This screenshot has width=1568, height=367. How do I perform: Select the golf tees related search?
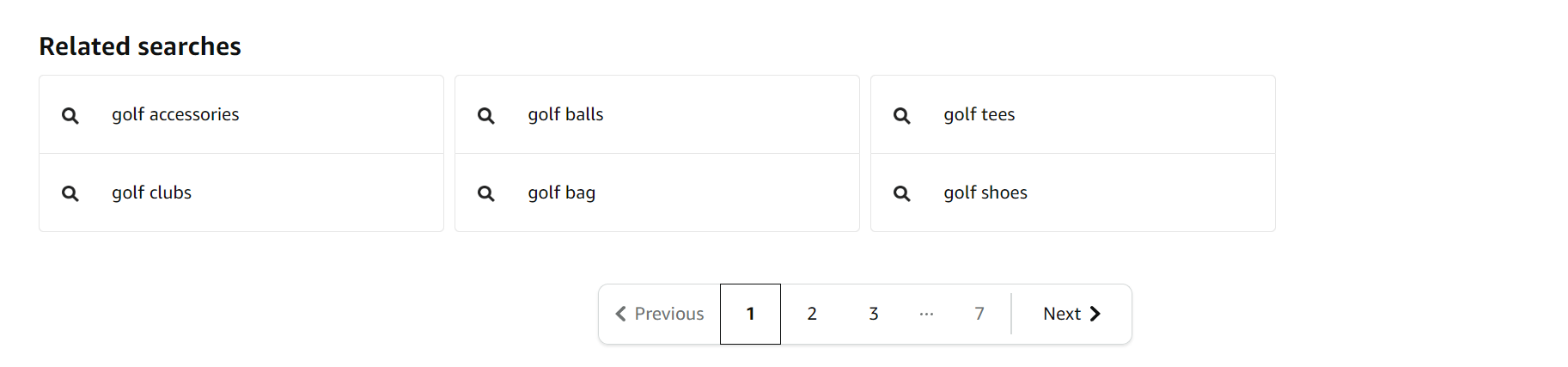click(1073, 114)
